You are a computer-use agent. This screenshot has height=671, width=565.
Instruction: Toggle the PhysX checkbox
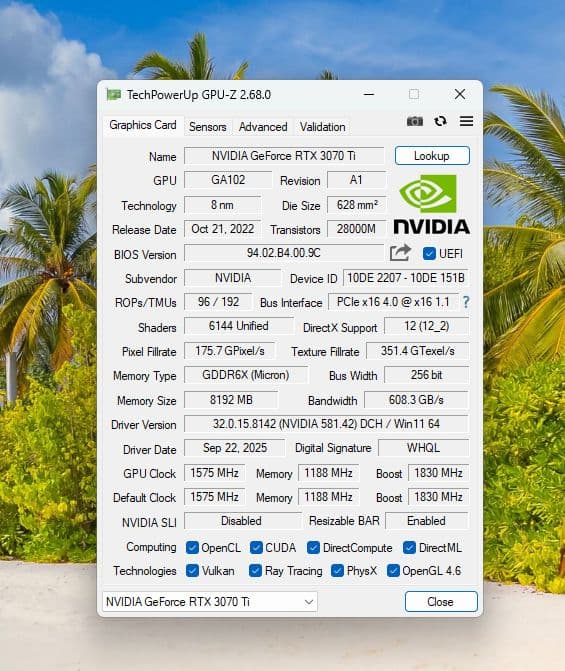pos(337,570)
